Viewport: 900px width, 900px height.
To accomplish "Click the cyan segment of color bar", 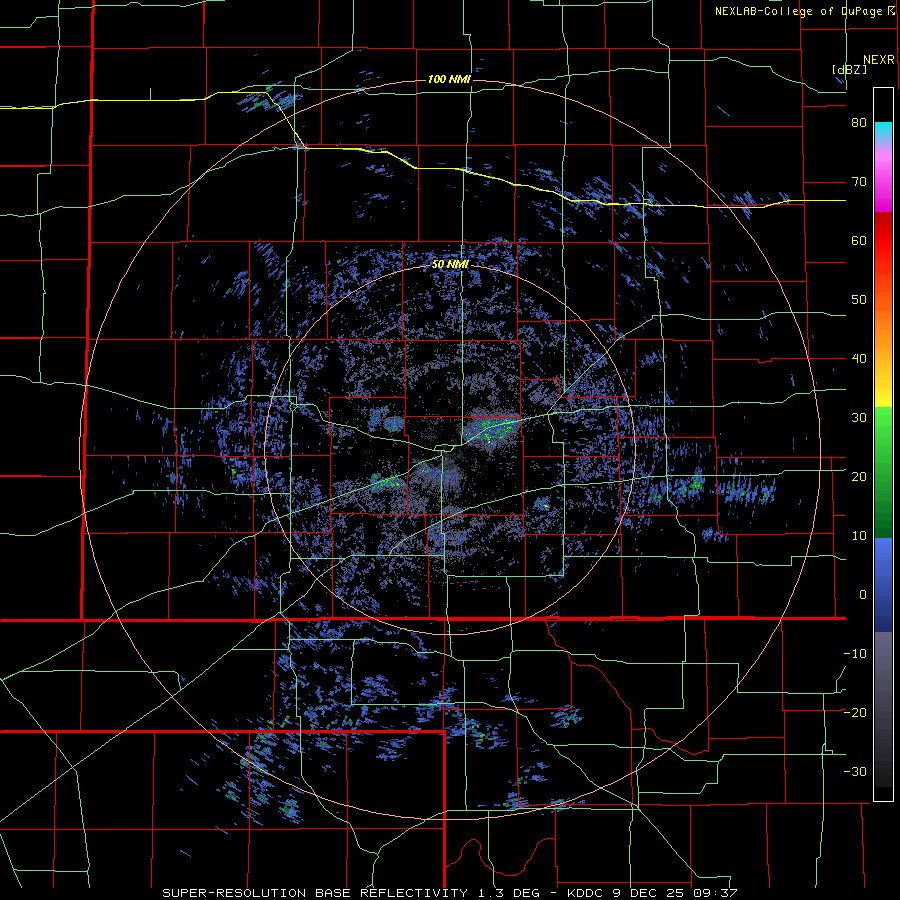I will click(x=883, y=132).
